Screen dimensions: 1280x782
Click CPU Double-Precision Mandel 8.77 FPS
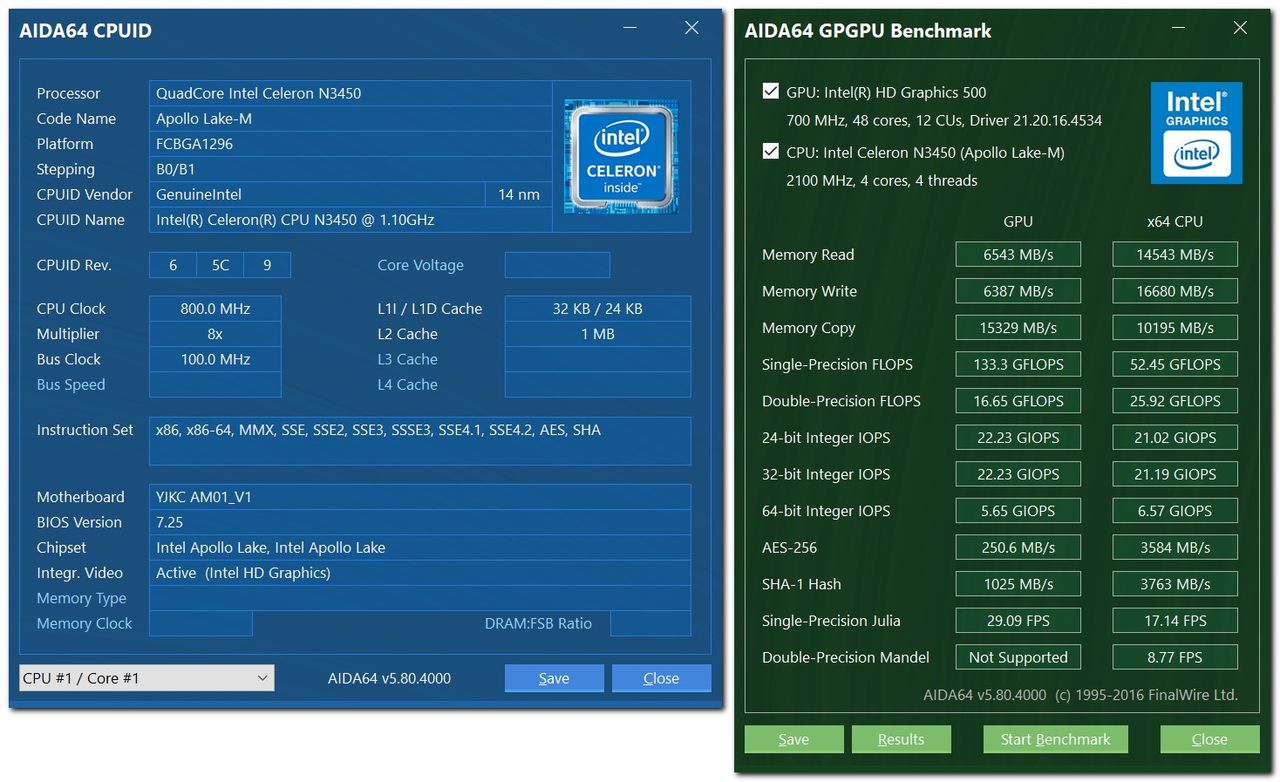tap(1175, 657)
